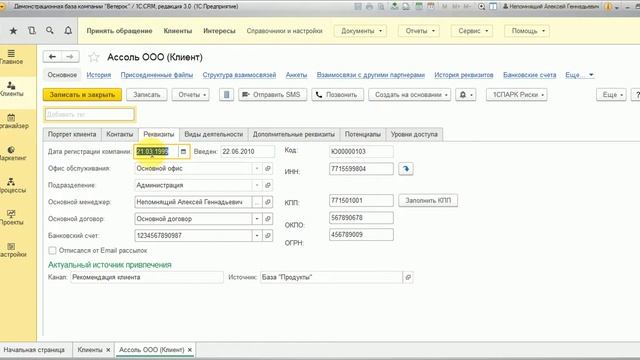Open 1СПАРК Риски dropdown
This screenshot has height=360, width=640.
pos(517,95)
